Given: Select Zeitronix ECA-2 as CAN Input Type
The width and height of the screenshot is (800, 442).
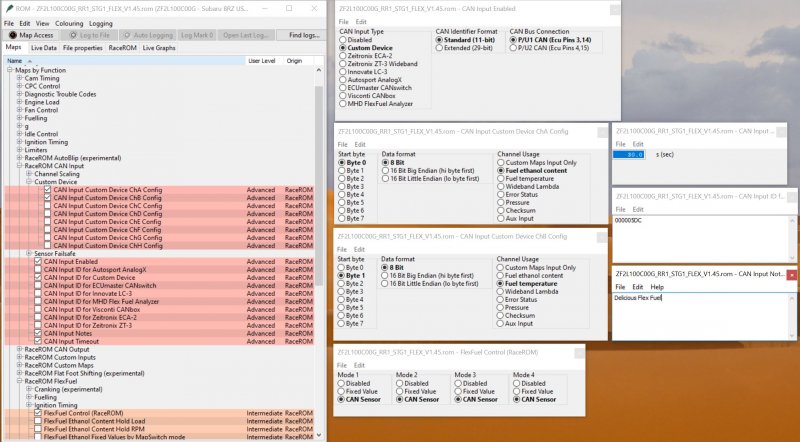Looking at the screenshot, I should (343, 58).
